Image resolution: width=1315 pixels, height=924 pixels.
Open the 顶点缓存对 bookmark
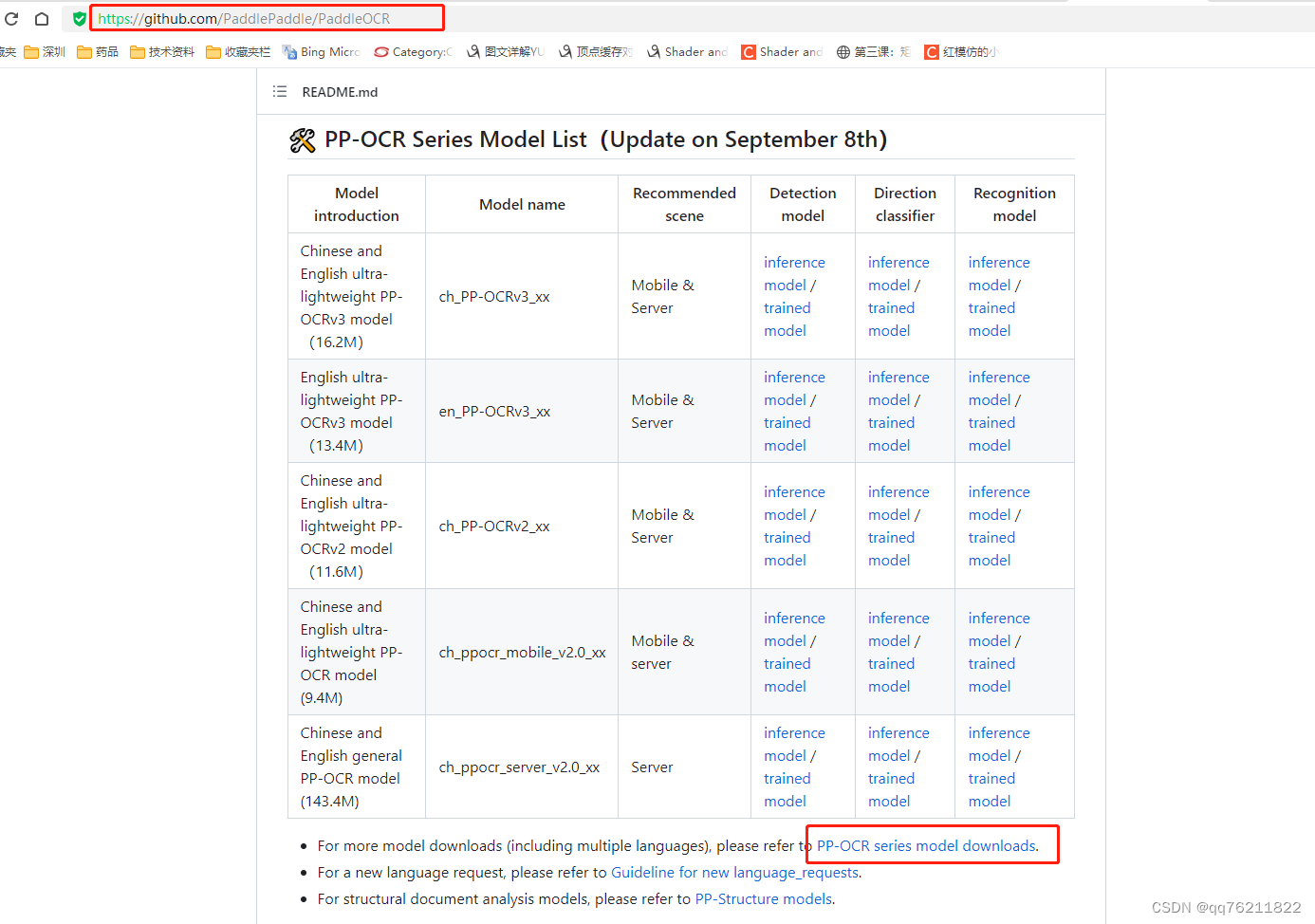tap(596, 52)
